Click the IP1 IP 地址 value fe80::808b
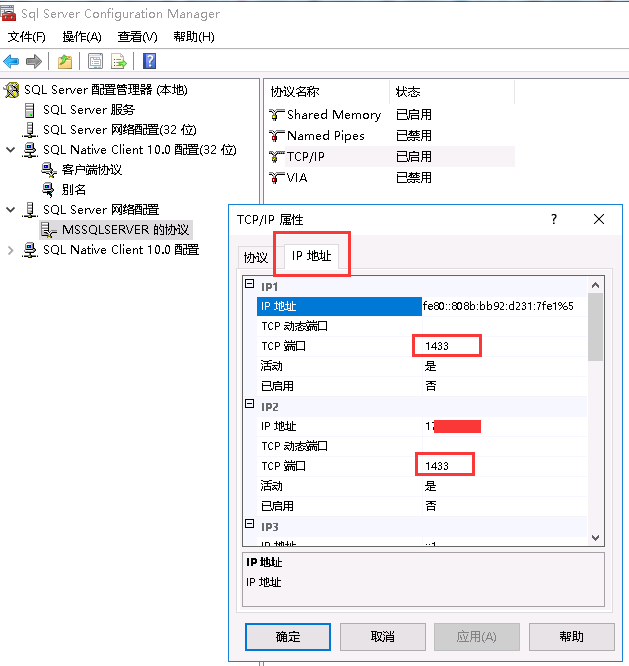The height and width of the screenshot is (666, 629). point(498,306)
